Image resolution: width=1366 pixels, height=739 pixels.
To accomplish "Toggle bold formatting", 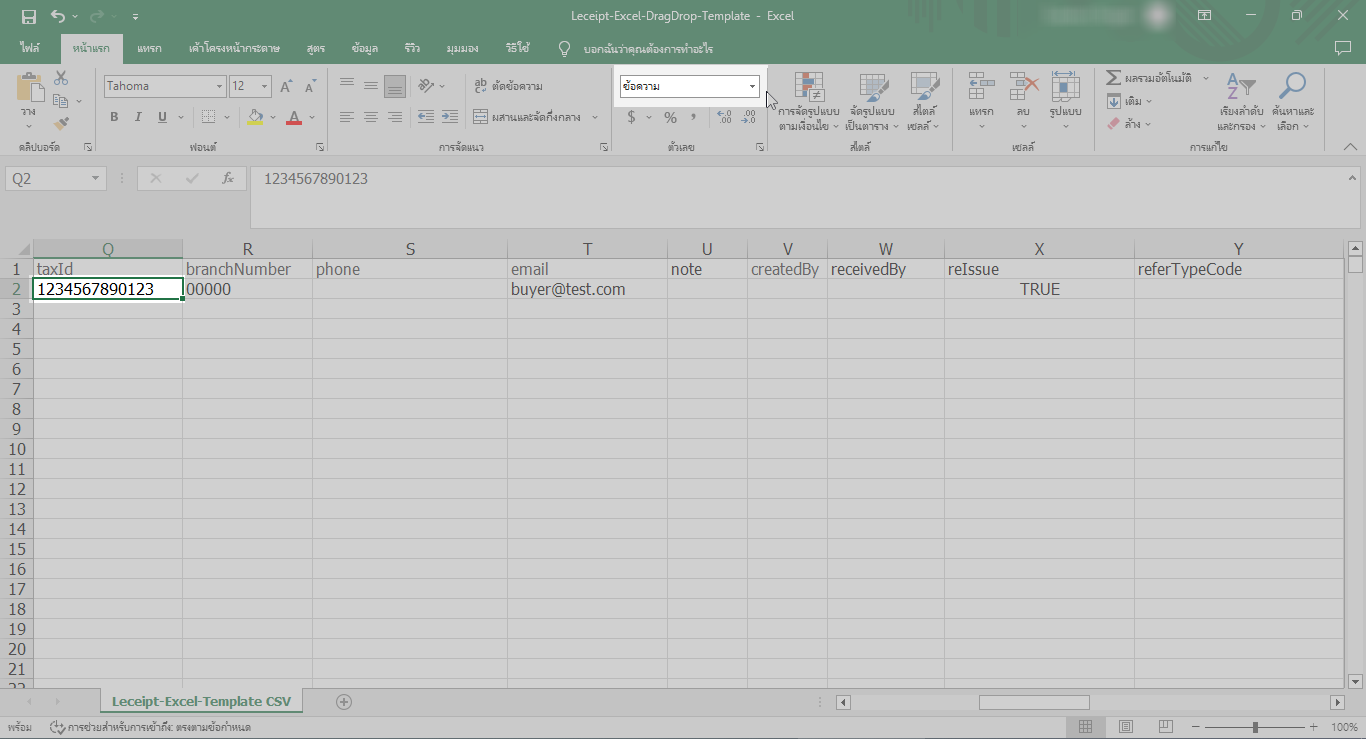I will tap(113, 117).
